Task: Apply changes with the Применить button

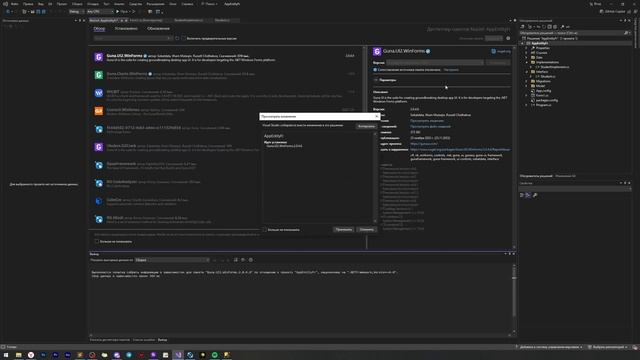Action: 343,229
